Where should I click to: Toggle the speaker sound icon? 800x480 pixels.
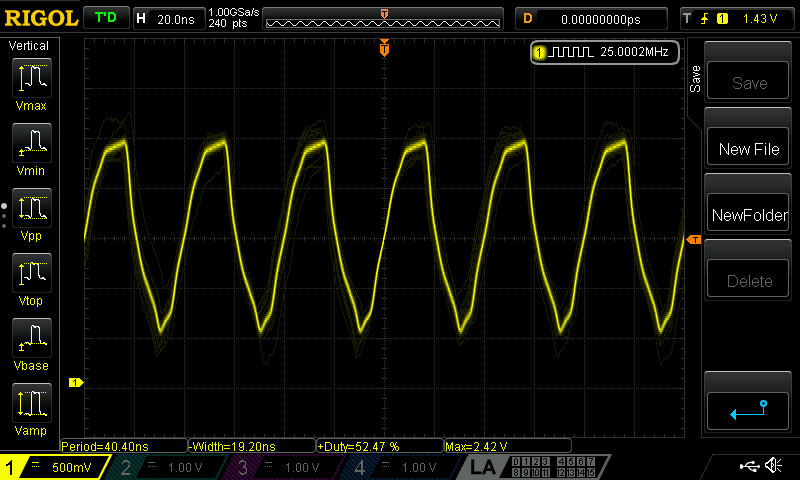tap(773, 466)
